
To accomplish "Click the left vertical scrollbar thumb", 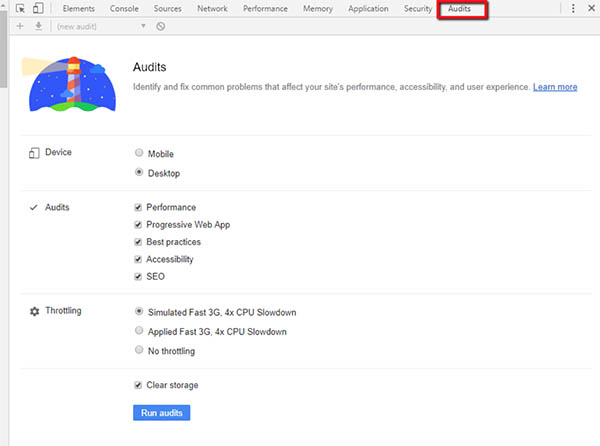I will 3,50.
